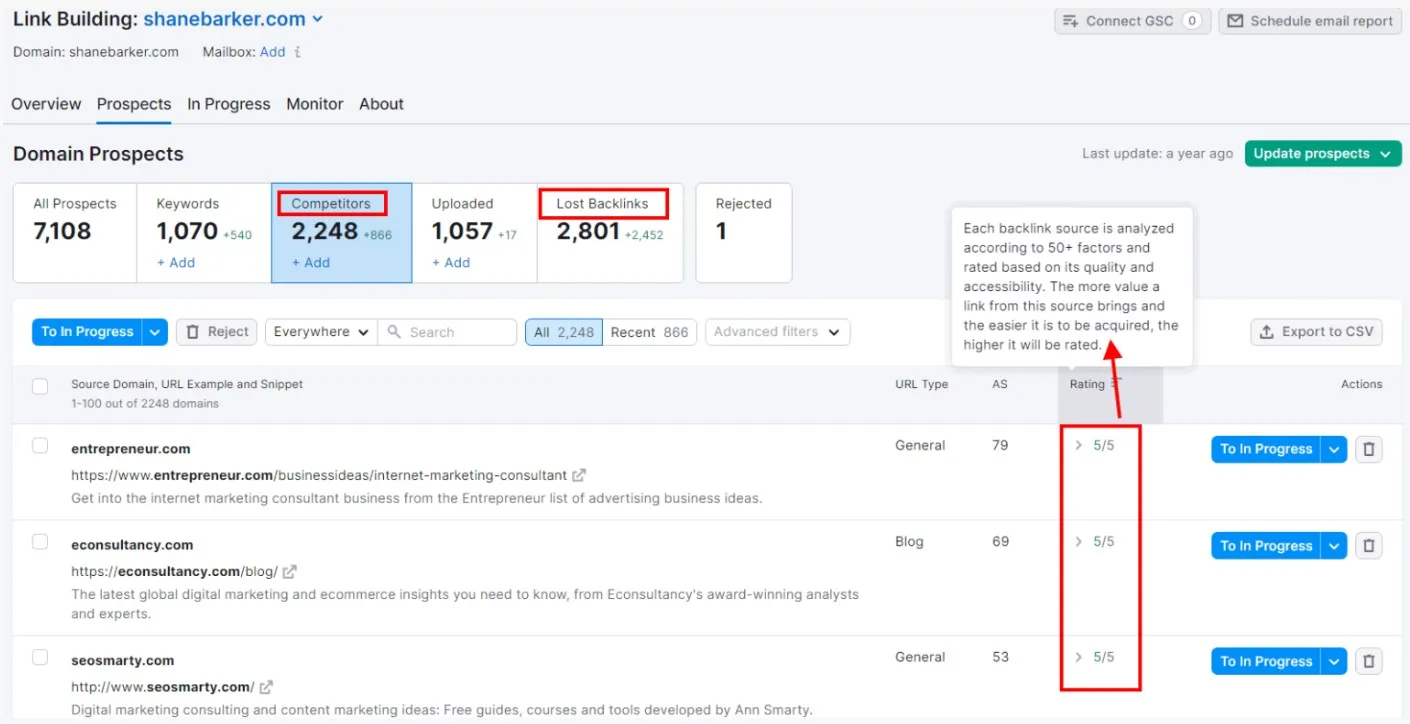Move econsultancy.com To In Progress
1410x724 pixels.
(1266, 545)
